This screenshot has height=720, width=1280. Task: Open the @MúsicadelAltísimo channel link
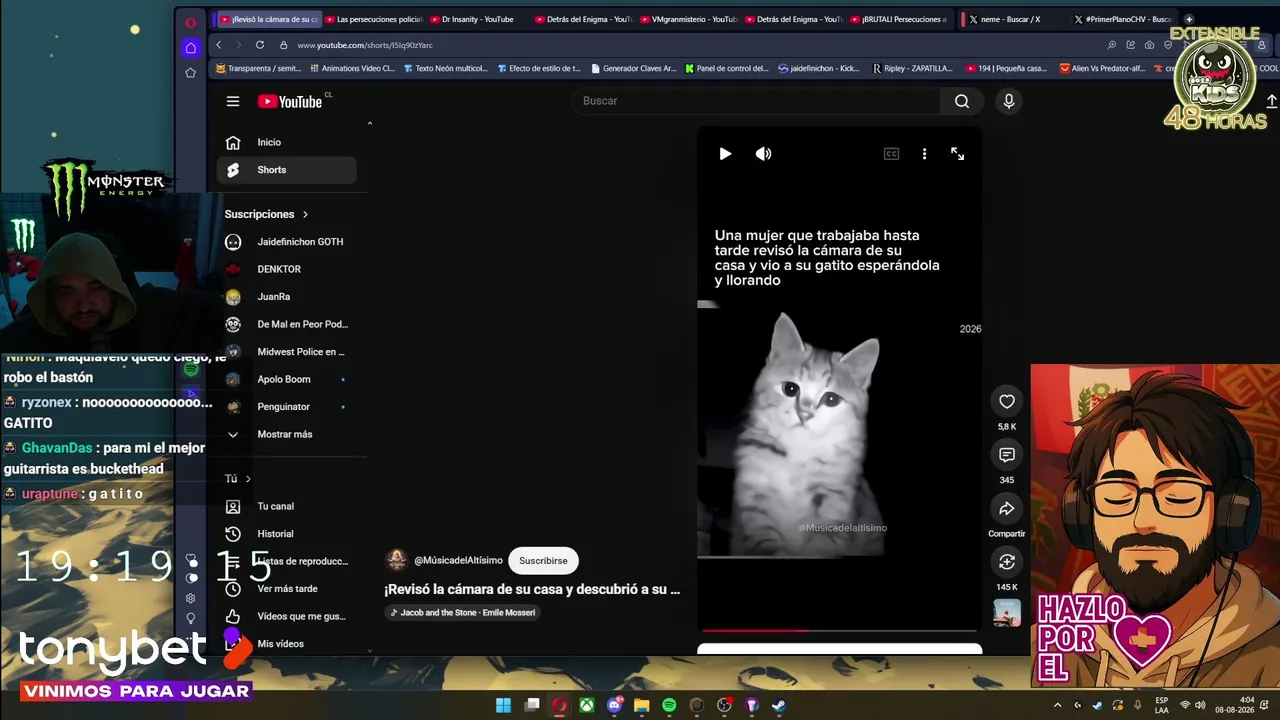click(458, 561)
